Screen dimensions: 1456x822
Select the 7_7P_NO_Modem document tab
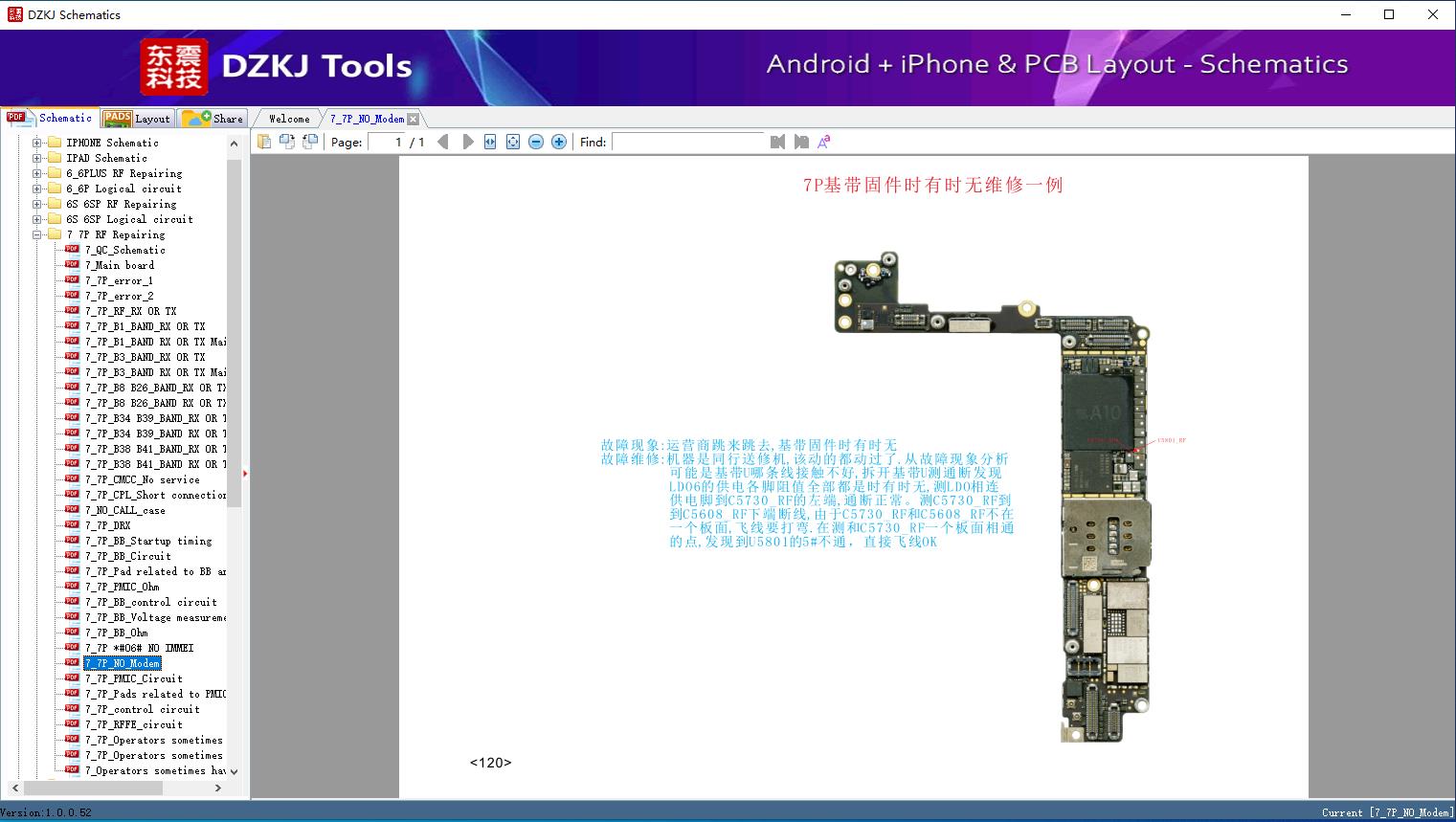click(368, 119)
